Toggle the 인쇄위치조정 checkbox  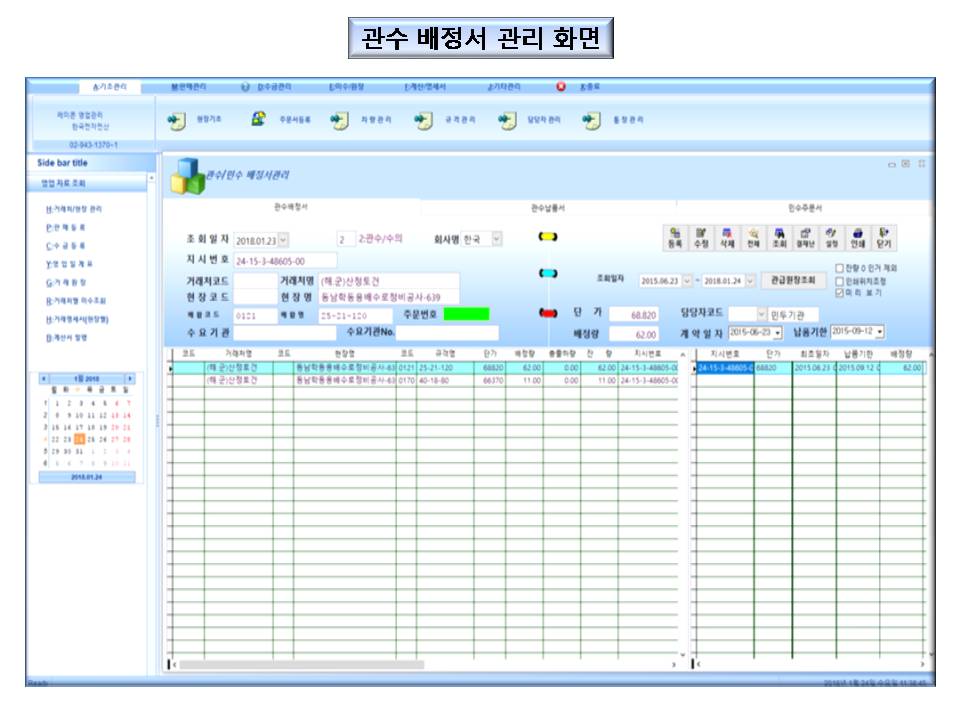(x=839, y=281)
